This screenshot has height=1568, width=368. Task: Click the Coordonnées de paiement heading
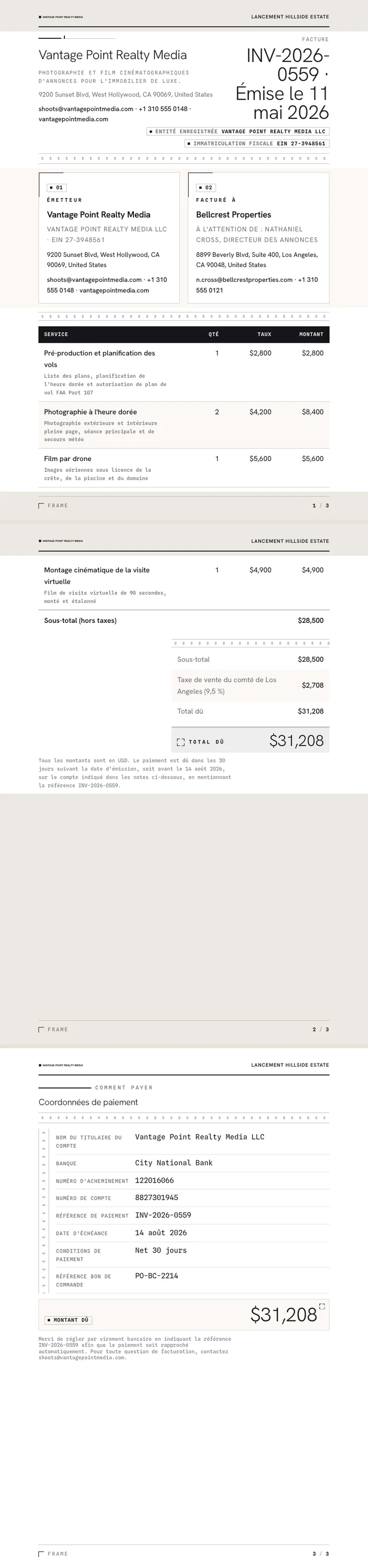tap(88, 1102)
